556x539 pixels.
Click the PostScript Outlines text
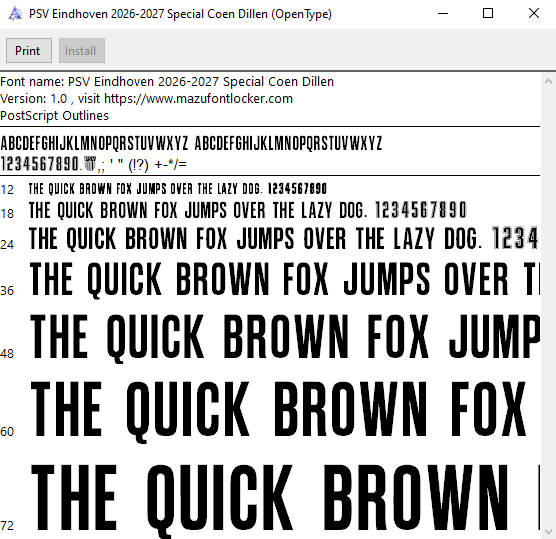(54, 116)
